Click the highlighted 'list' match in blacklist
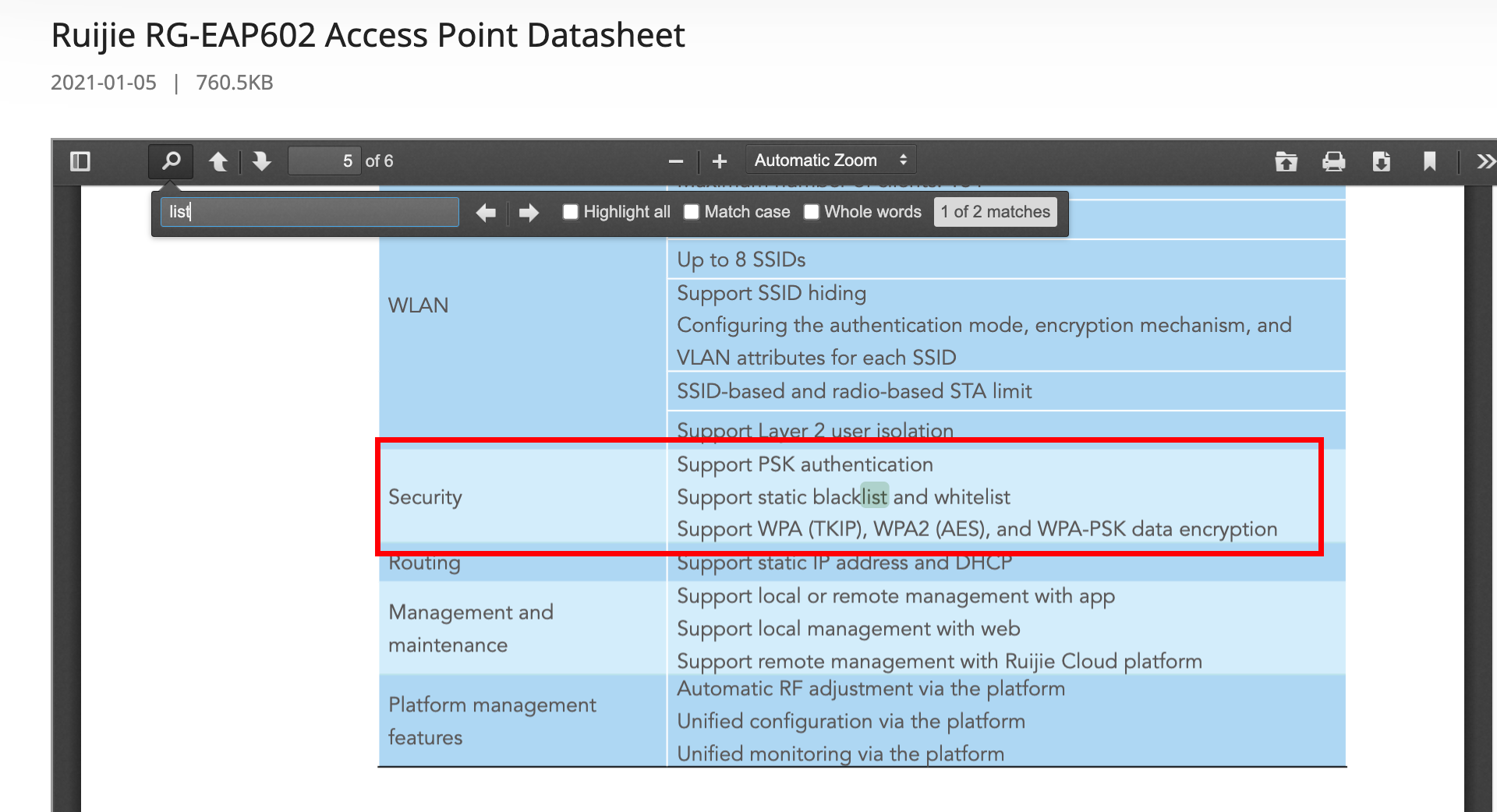Image resolution: width=1497 pixels, height=812 pixels. (x=874, y=496)
